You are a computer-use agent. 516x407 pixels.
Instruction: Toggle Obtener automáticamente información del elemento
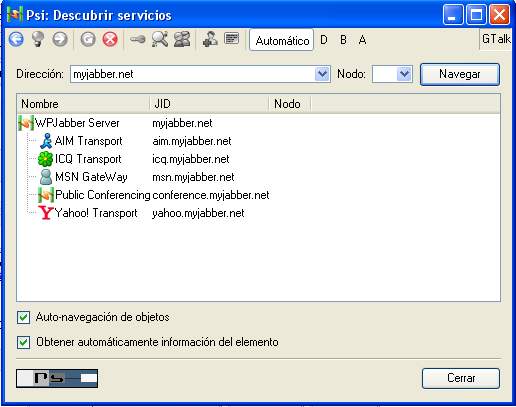(23, 342)
